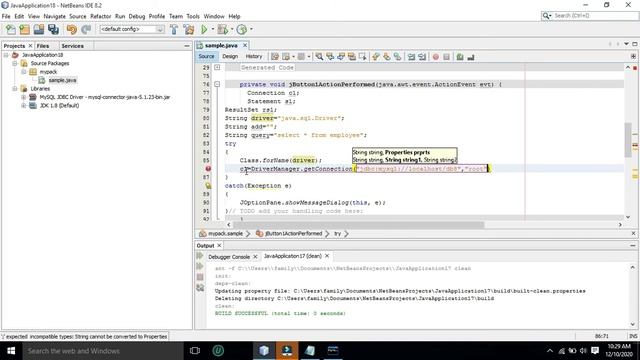
Task: Click the Find Selection magnifier icon in editor toolbar
Action: [x=319, y=57]
